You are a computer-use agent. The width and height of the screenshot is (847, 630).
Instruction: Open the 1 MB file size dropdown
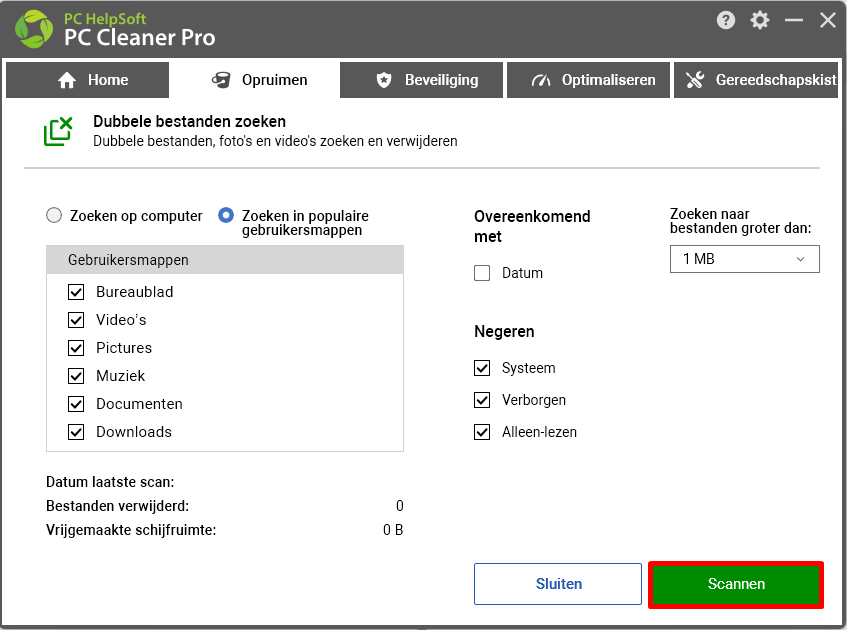point(744,259)
